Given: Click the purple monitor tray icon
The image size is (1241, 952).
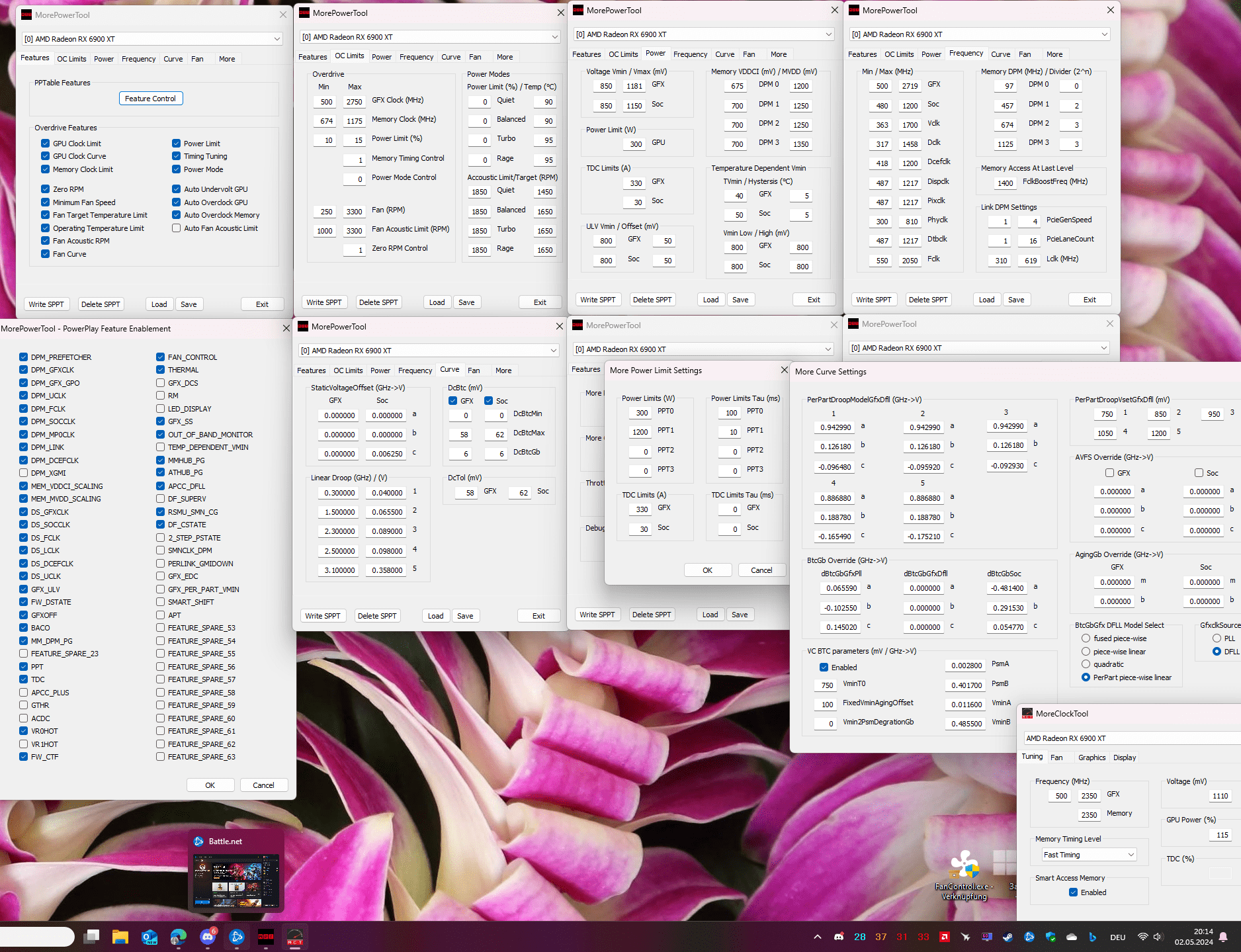Looking at the screenshot, I should tap(987, 937).
